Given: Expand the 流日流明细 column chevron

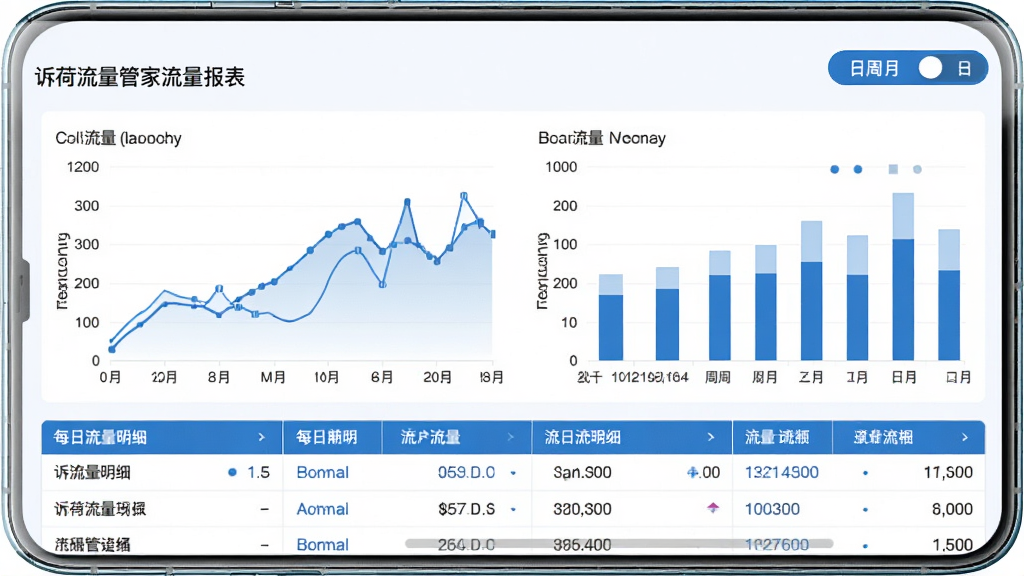Looking at the screenshot, I should tap(711, 437).
